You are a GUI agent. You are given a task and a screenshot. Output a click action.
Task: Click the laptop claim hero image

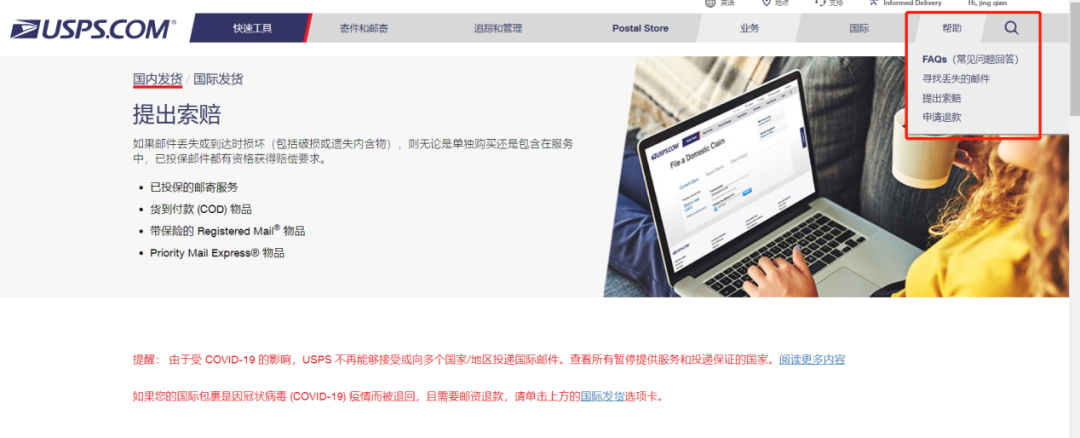coord(836,176)
